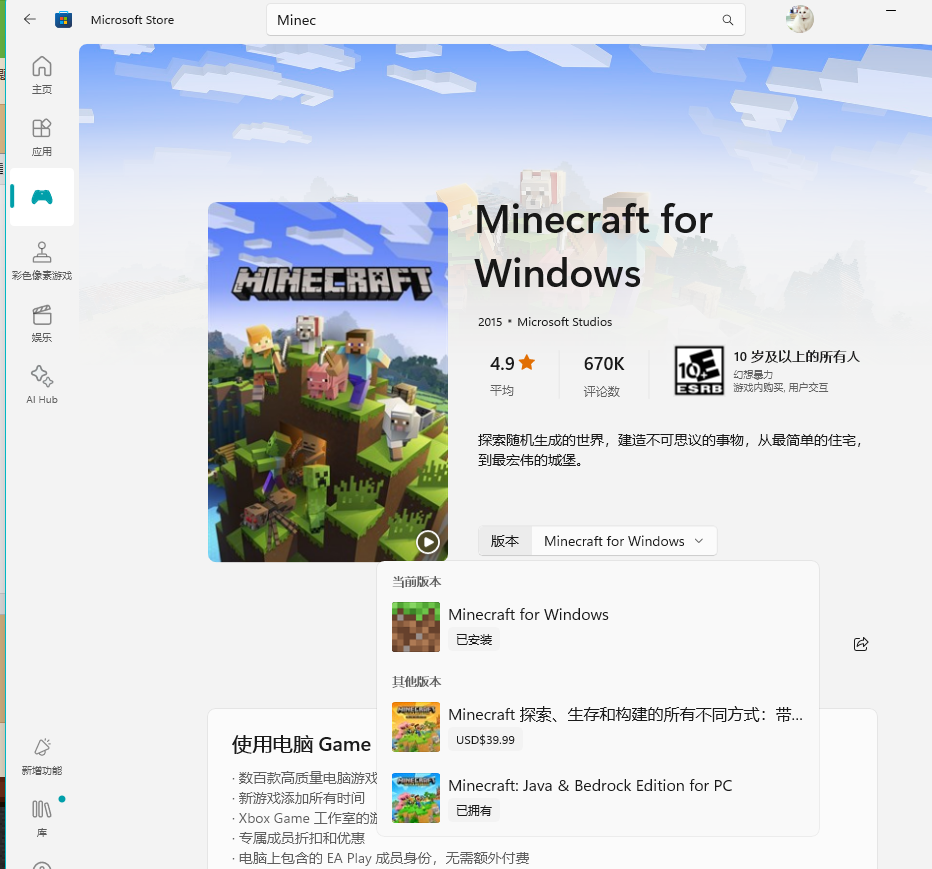Select the USD$39.99 Minecraft edition
Image resolution: width=932 pixels, height=869 pixels.
coord(598,726)
